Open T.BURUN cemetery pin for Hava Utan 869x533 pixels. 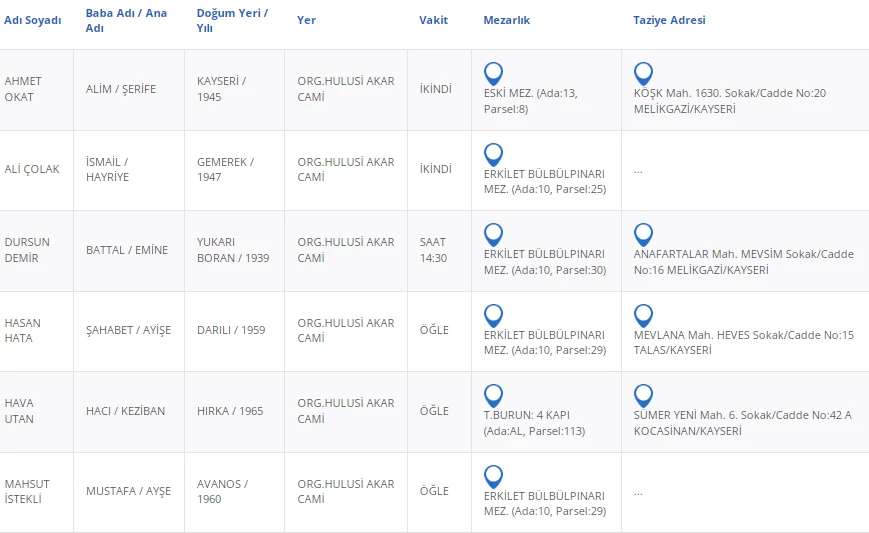pos(493,395)
